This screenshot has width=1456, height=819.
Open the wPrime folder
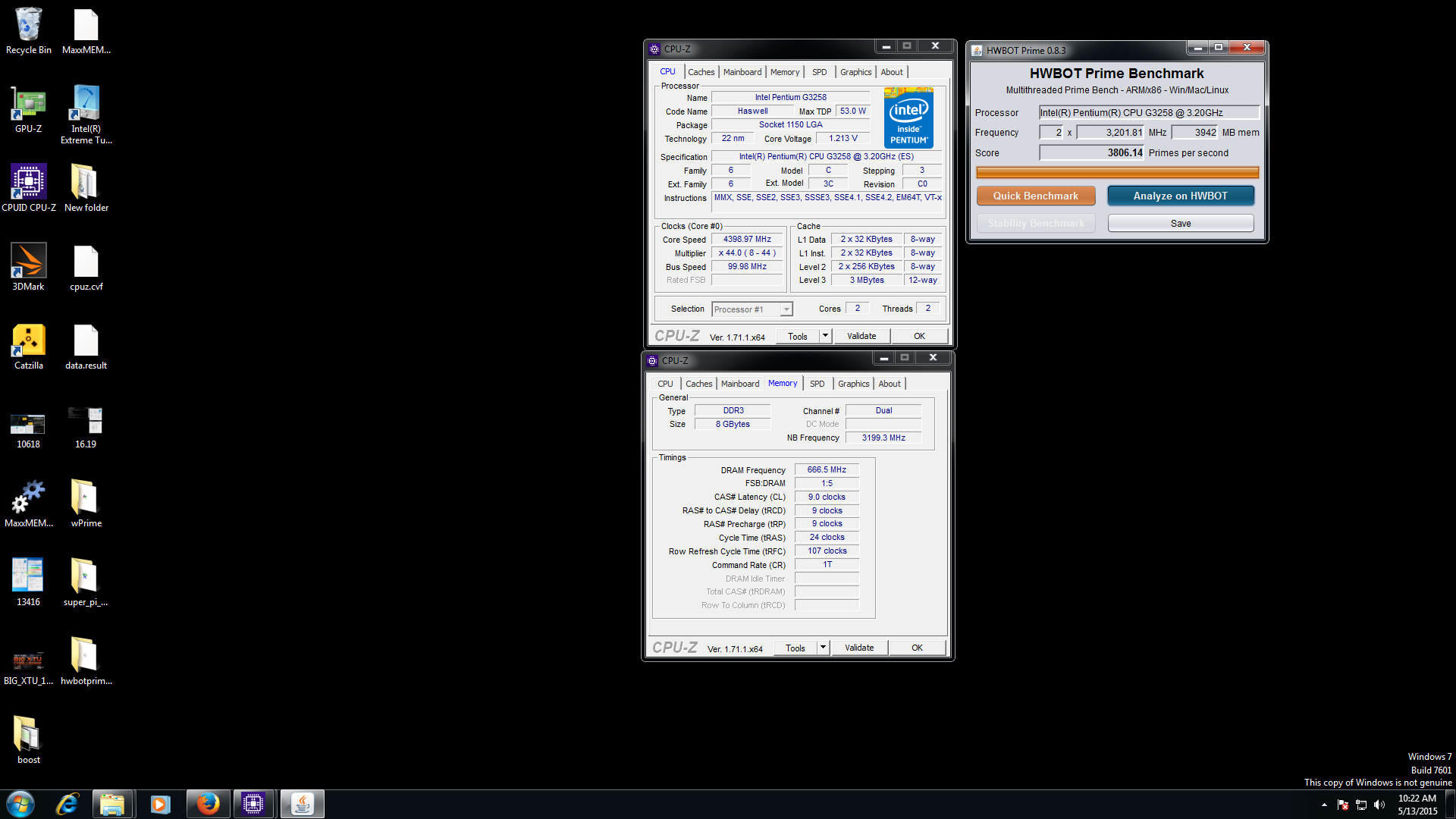coord(86,504)
